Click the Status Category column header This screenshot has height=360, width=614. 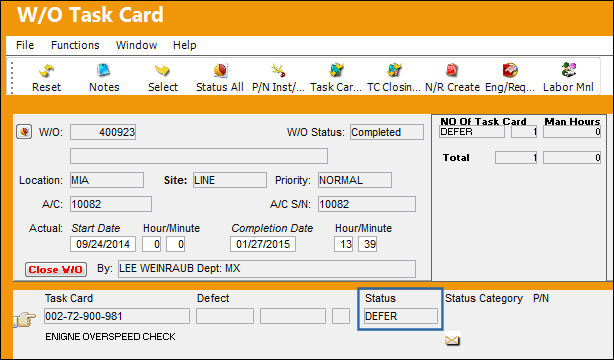click(484, 298)
